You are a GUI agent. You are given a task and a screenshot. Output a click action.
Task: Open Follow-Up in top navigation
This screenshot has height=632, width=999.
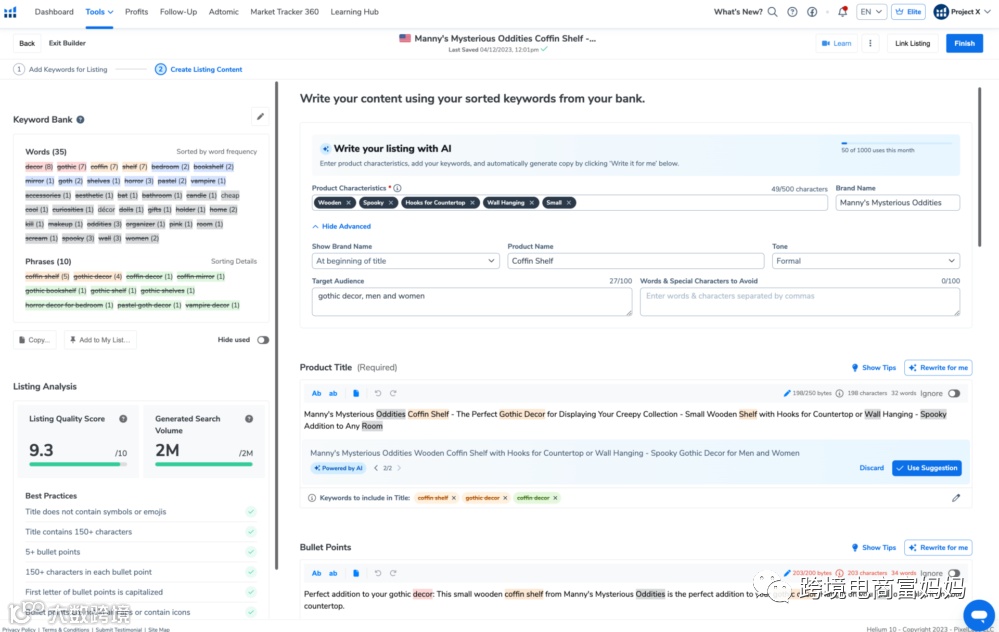(x=178, y=11)
